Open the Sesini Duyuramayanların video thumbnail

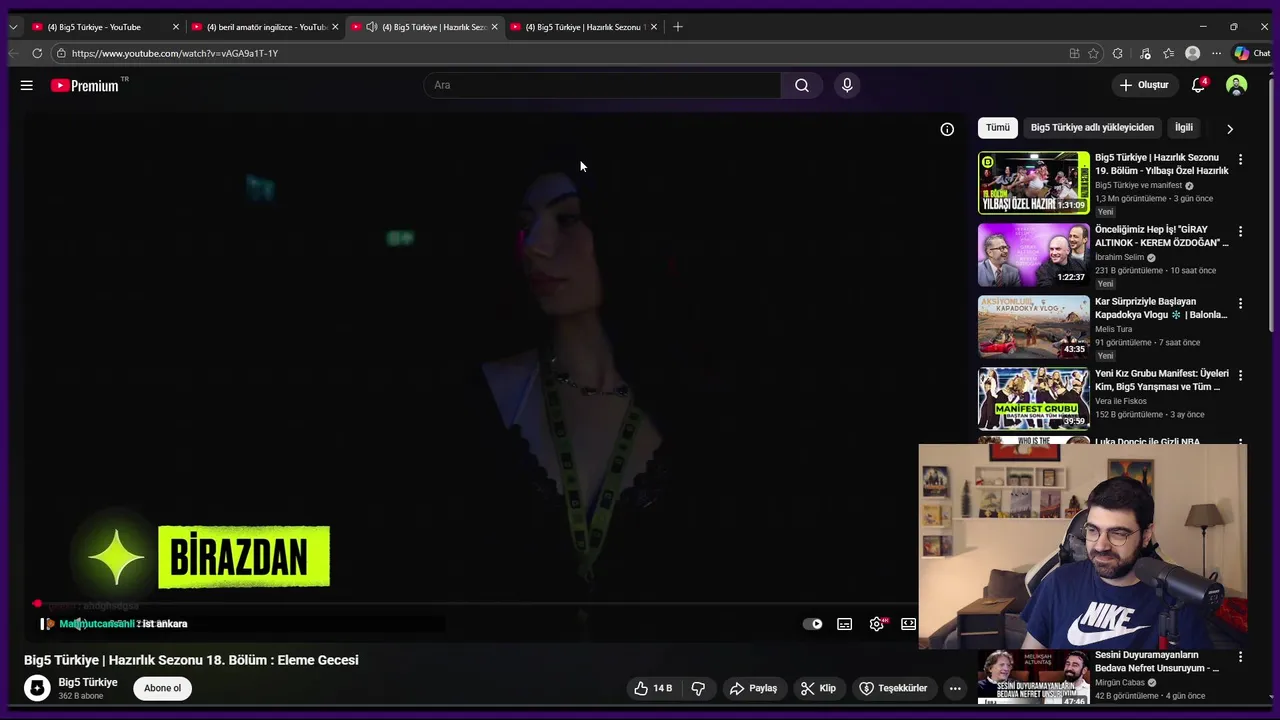click(1034, 679)
